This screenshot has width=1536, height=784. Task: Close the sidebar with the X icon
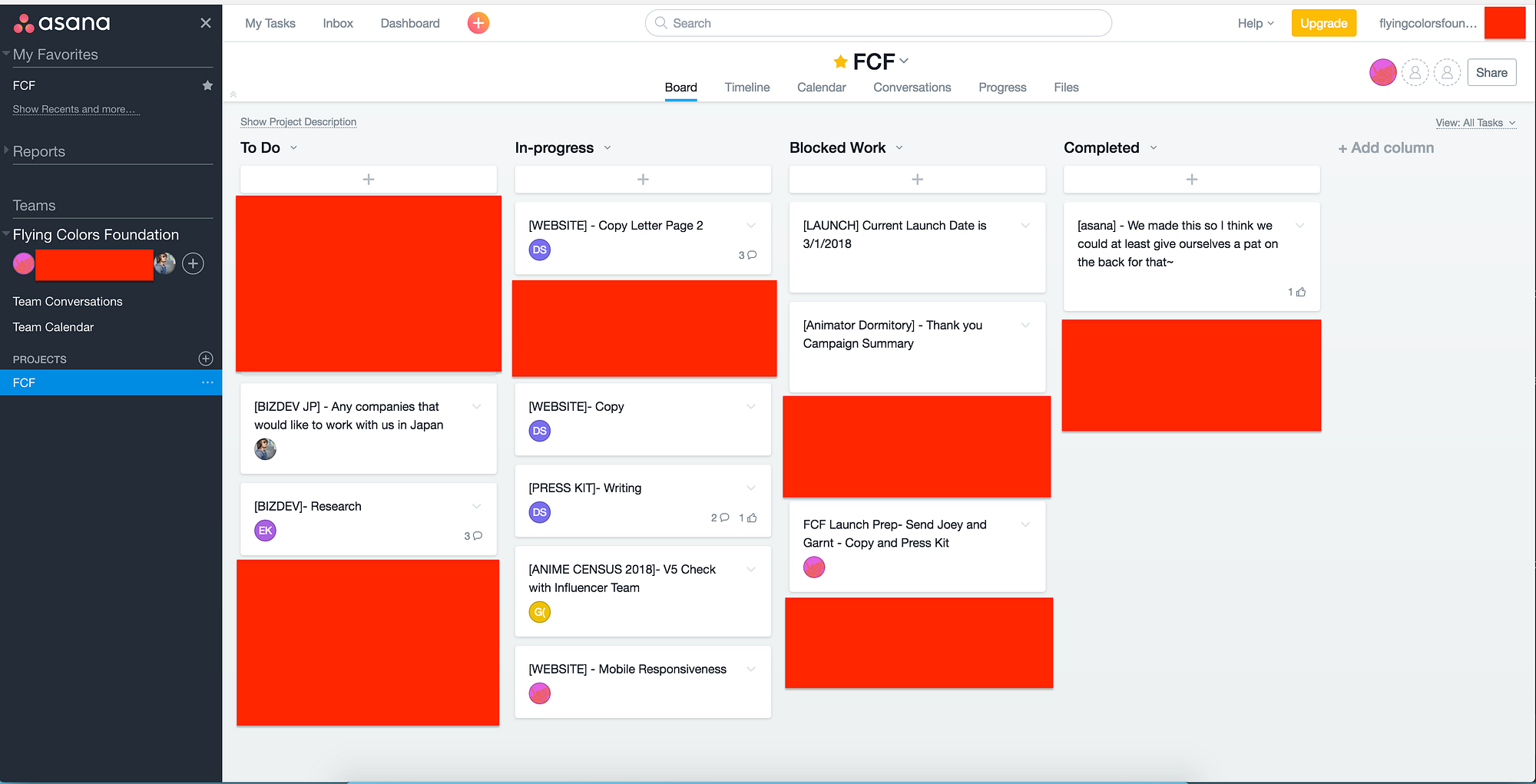coord(205,23)
